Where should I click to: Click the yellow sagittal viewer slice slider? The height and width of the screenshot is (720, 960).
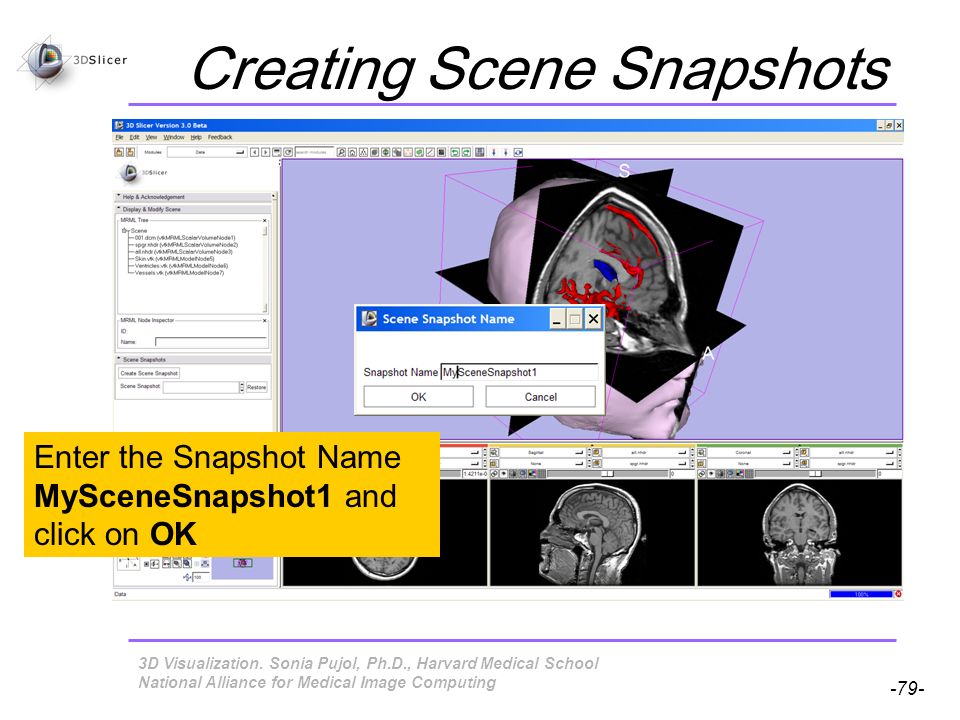pyautogui.click(x=607, y=473)
